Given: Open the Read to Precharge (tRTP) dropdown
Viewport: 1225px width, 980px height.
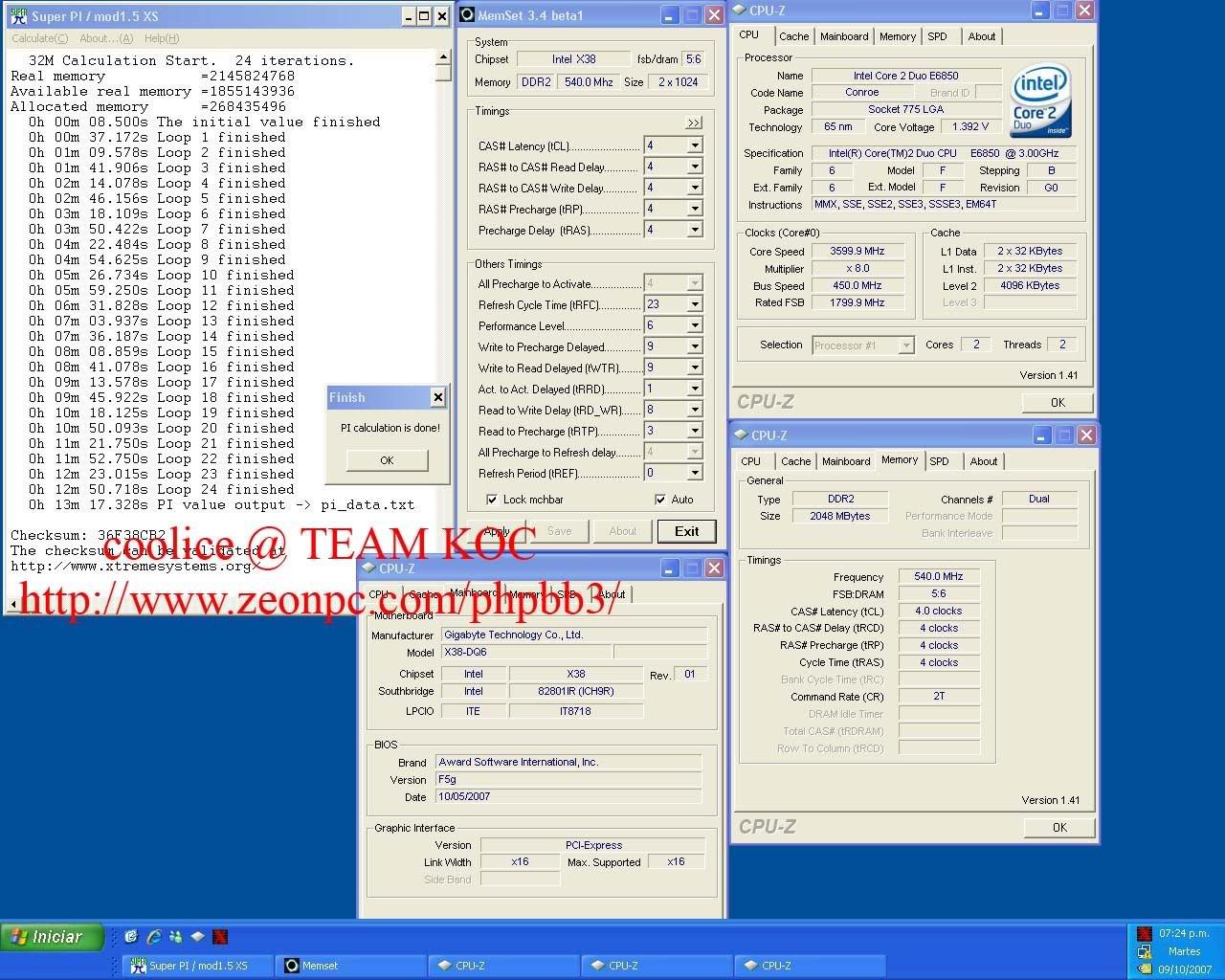Looking at the screenshot, I should click(x=695, y=431).
